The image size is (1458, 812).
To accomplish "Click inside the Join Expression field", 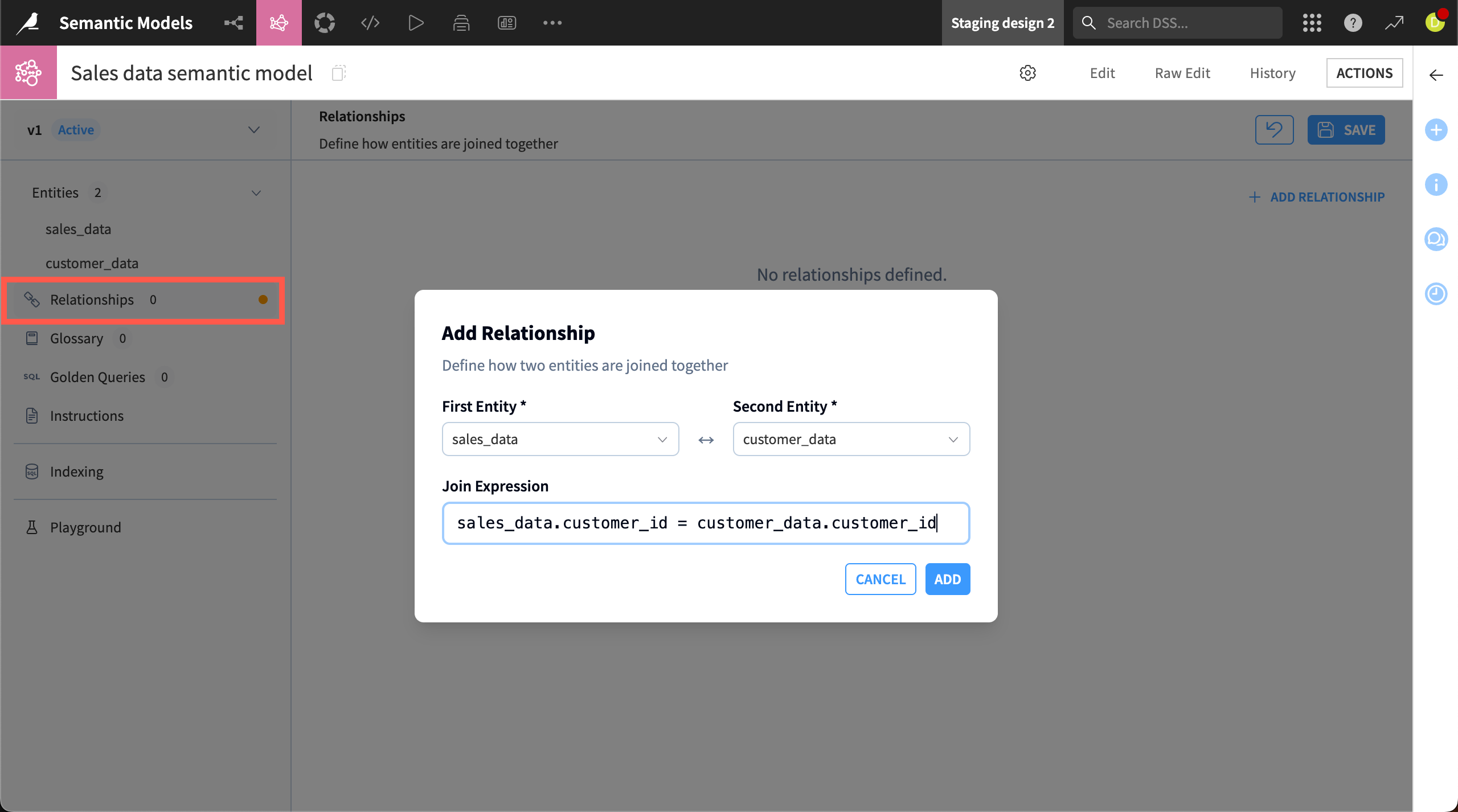I will click(706, 523).
